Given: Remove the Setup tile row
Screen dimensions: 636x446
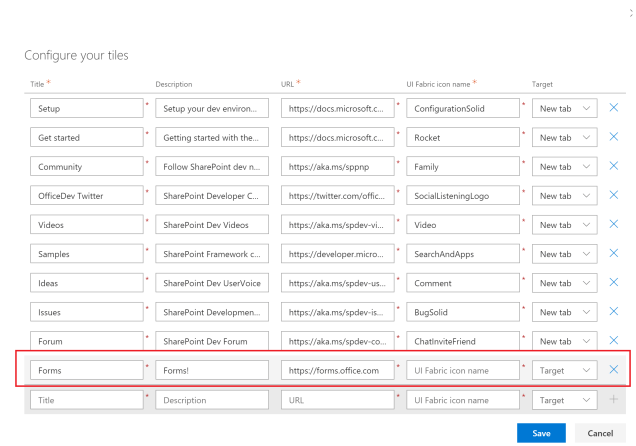Looking at the screenshot, I should click(x=614, y=108).
